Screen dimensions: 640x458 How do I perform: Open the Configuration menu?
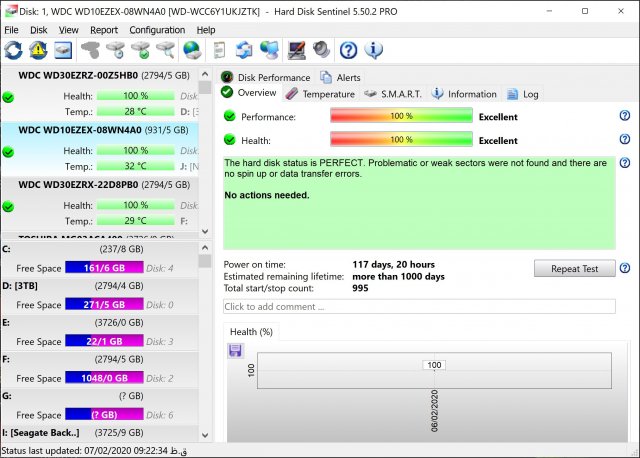point(157,30)
